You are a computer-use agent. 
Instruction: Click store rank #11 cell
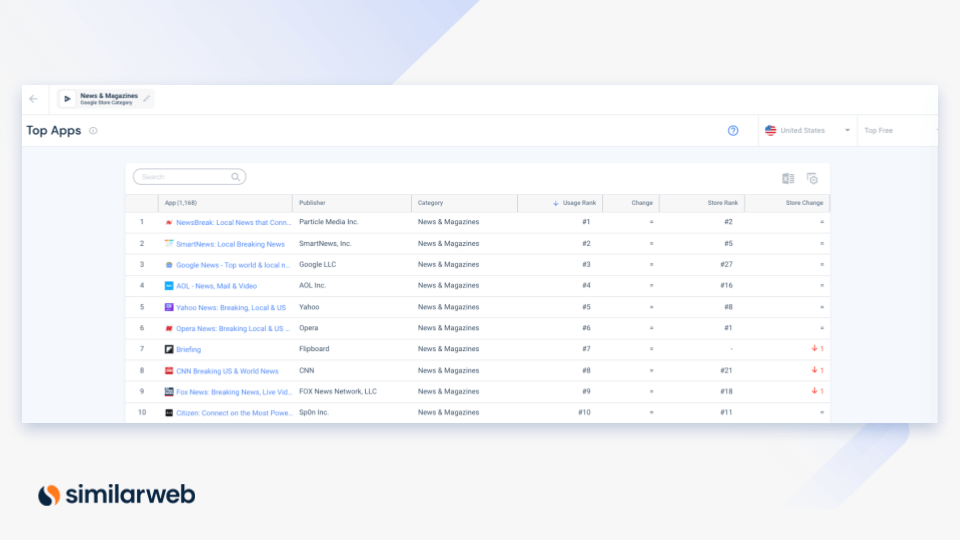tap(726, 412)
